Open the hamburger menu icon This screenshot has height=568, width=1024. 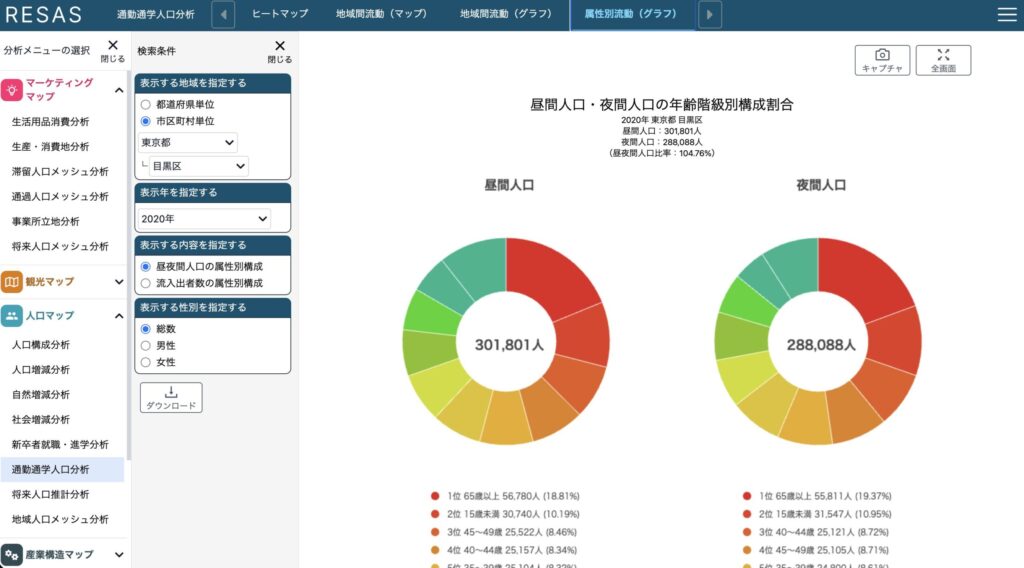tap(1007, 14)
